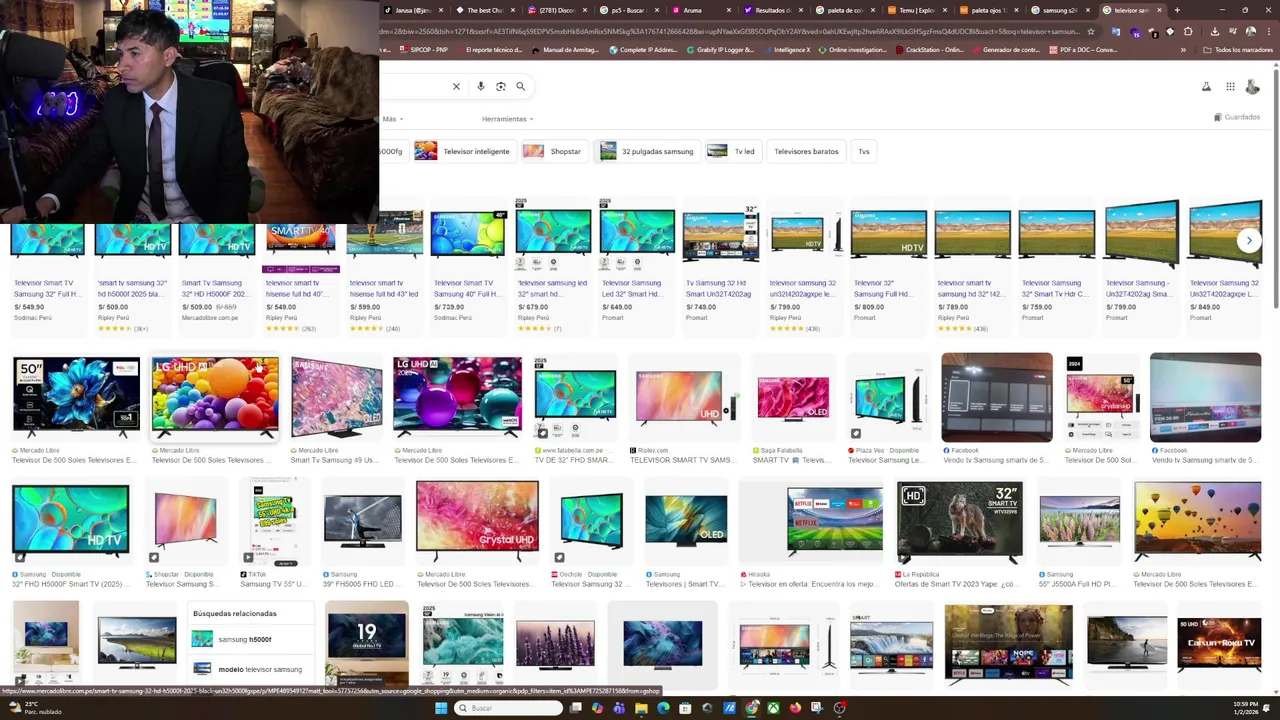The height and width of the screenshot is (720, 1280).
Task: Open 50-inch blue flower TV thumbnail
Action: point(76,397)
